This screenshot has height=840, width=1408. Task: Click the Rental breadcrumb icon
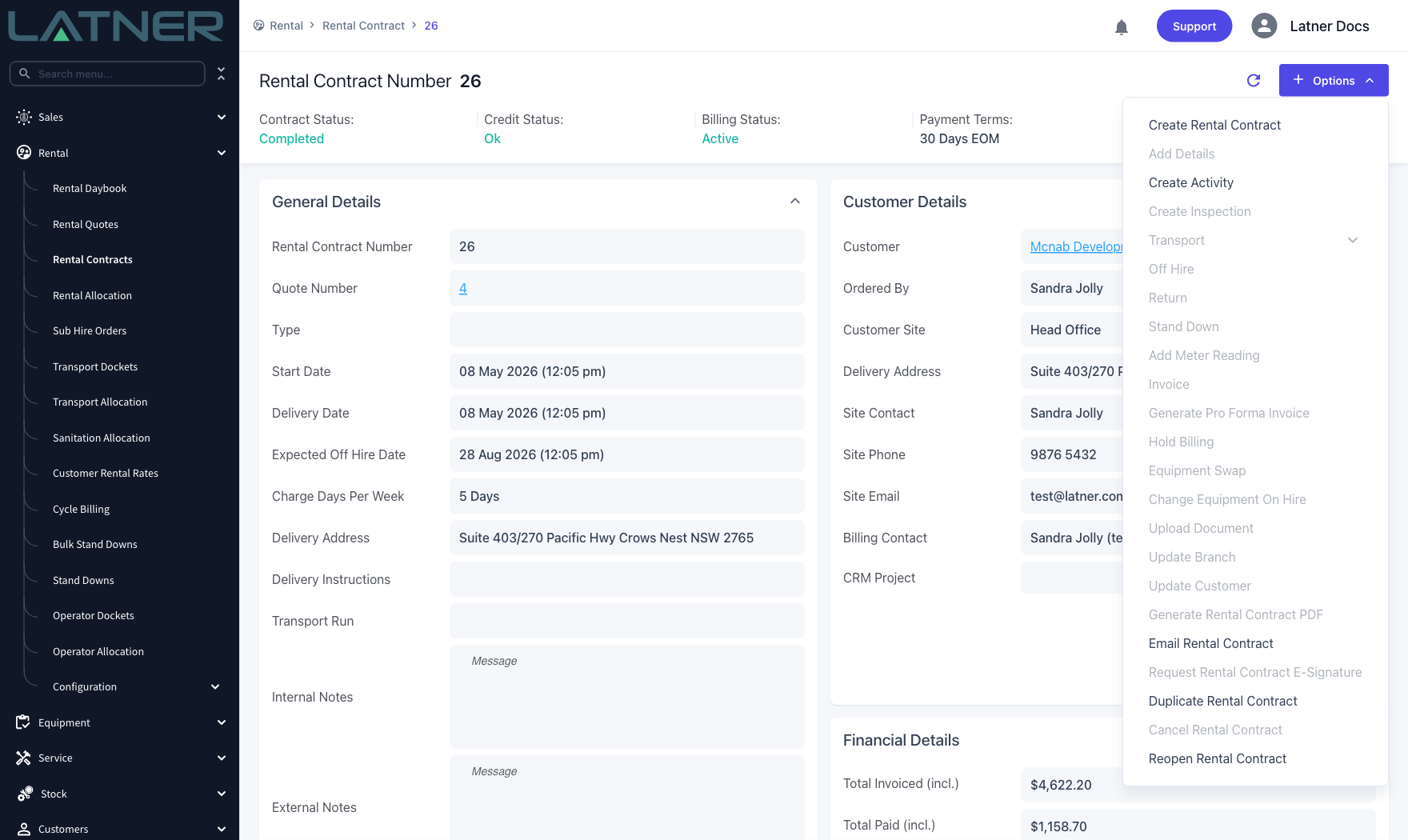pos(258,26)
